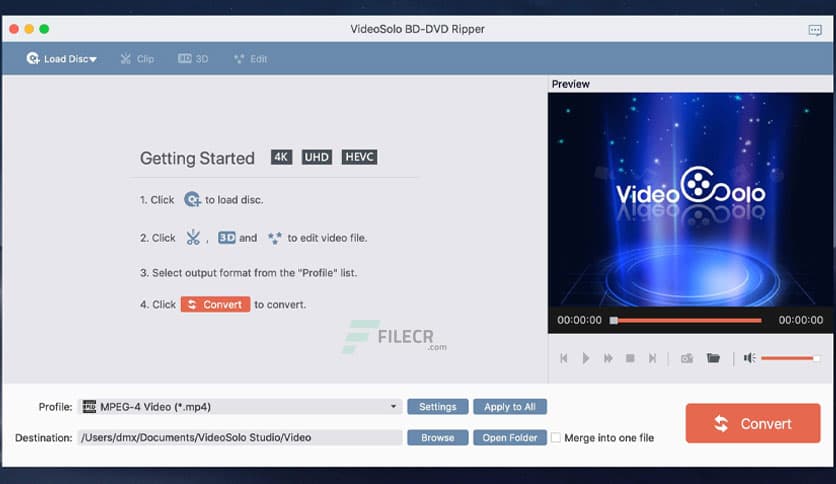Stop the preview playback
Image resolution: width=836 pixels, height=484 pixels.
(630, 358)
